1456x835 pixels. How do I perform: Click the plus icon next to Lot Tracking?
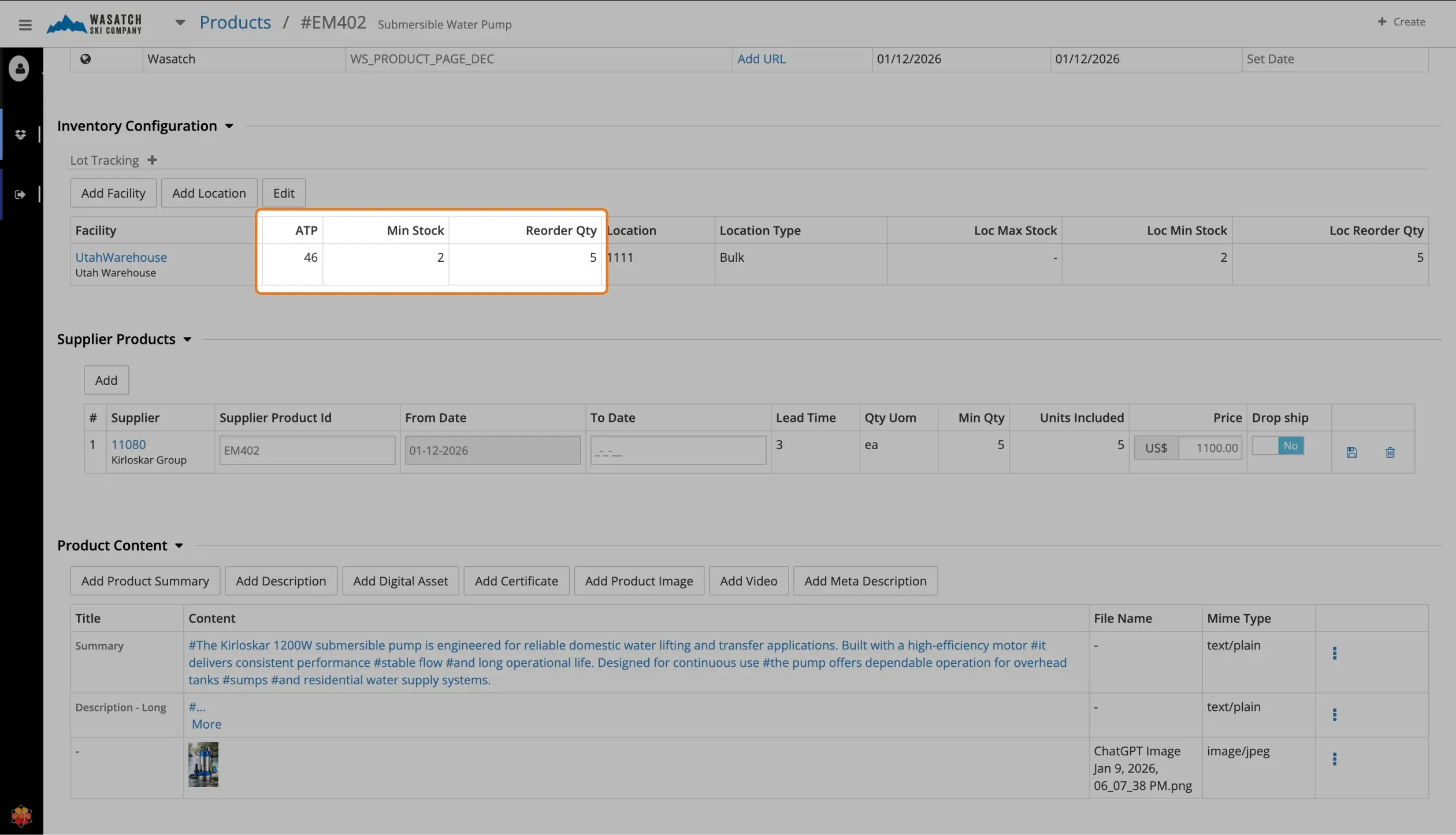152,160
